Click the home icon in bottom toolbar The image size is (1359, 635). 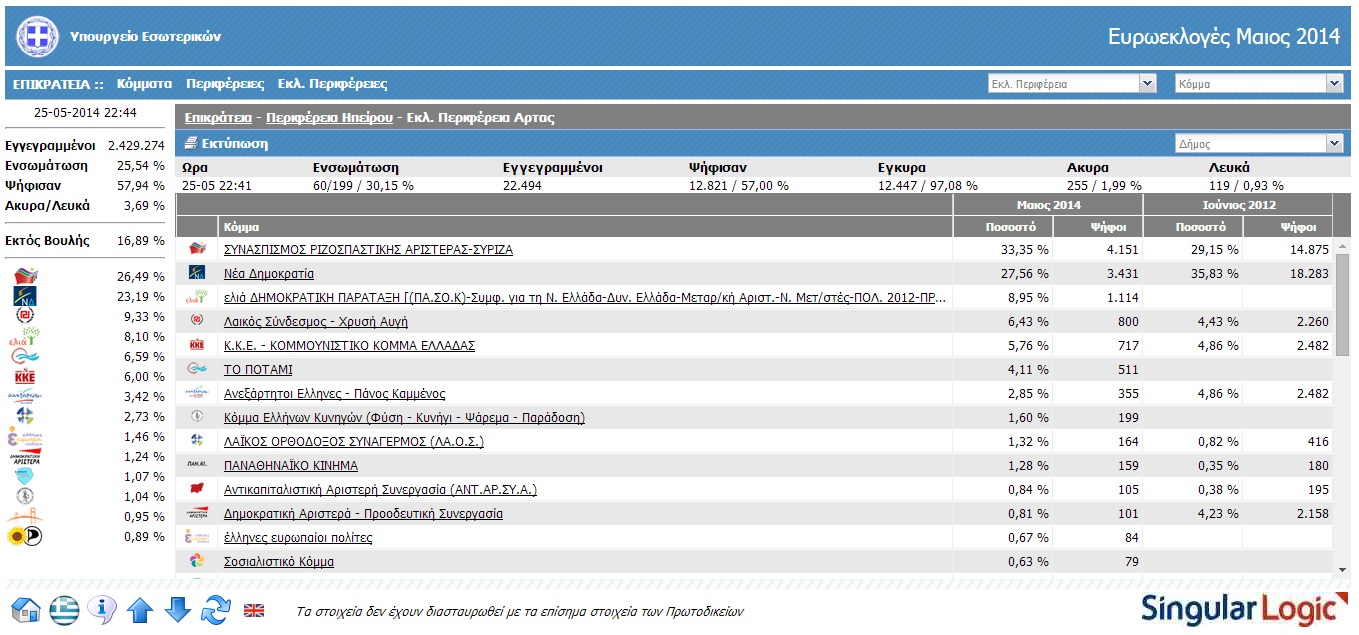(x=26, y=608)
